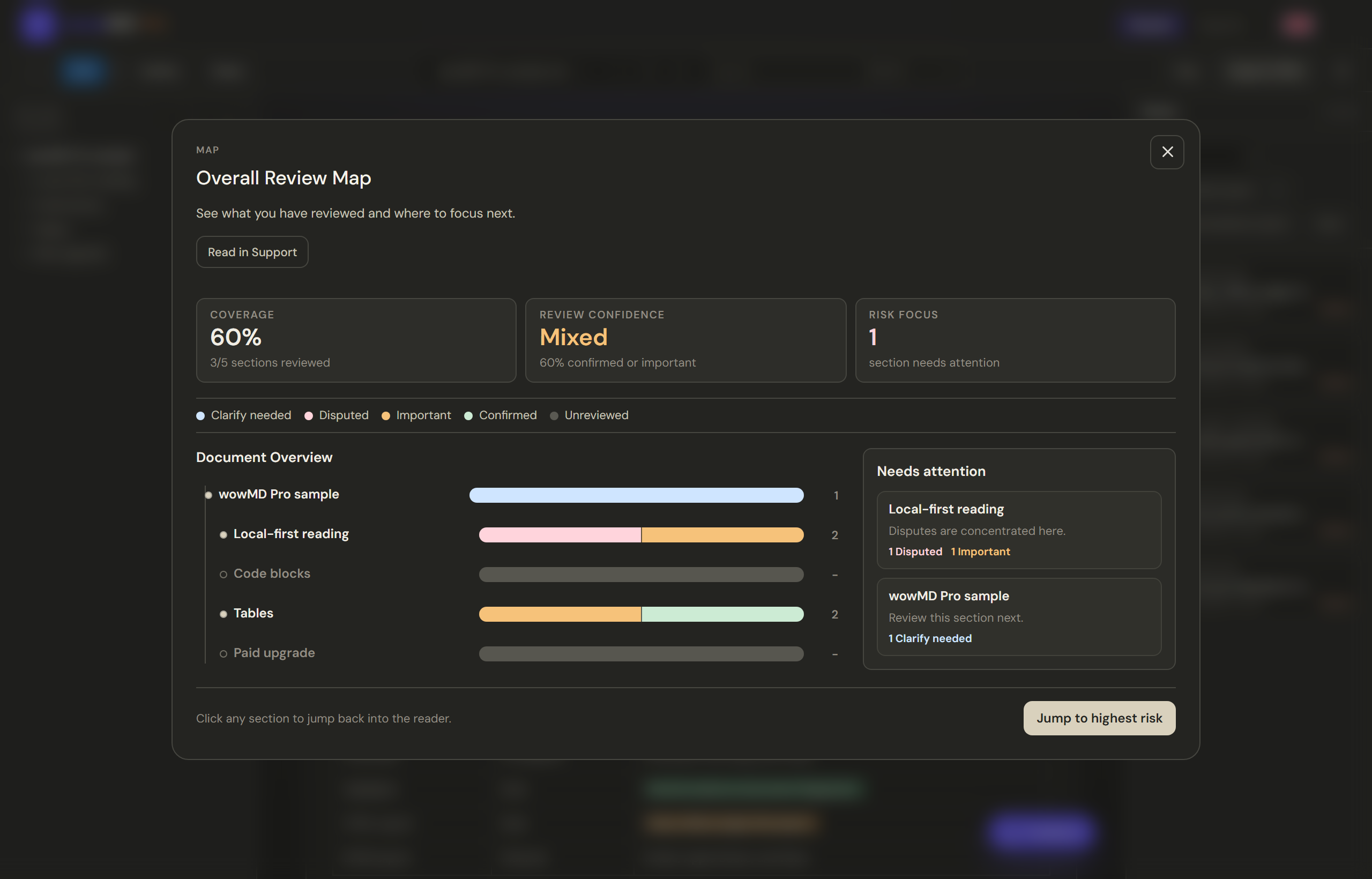Click the '1 Important' tag in Needs attention
The image size is (1372, 879).
pyautogui.click(x=980, y=552)
